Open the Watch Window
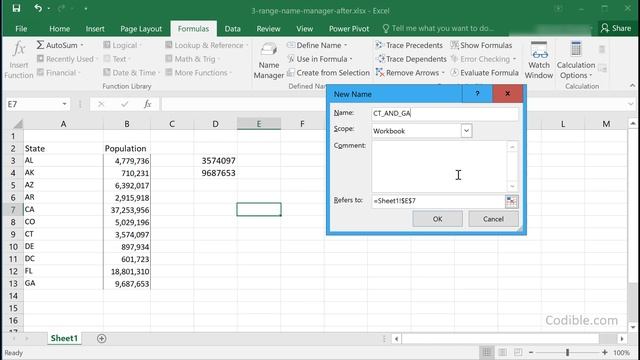The height and width of the screenshot is (360, 640). [x=539, y=60]
